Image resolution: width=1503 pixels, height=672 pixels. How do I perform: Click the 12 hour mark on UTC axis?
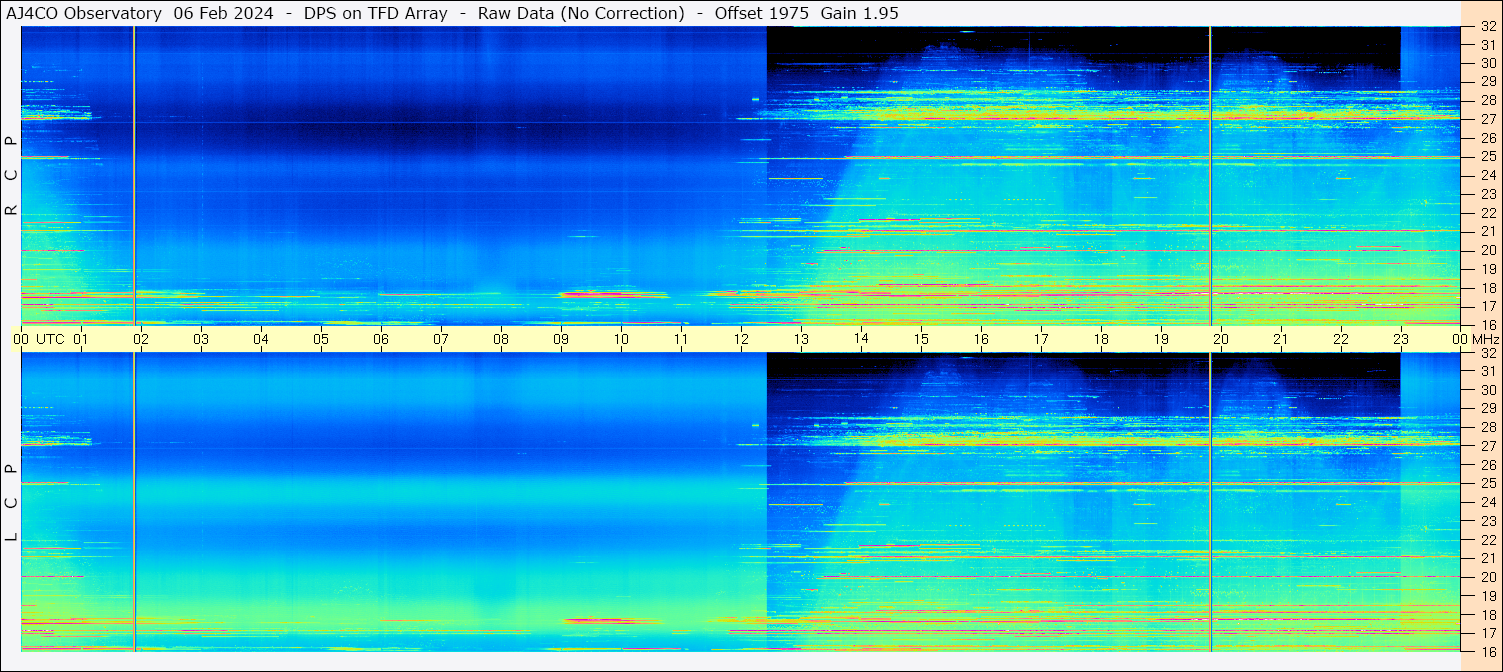(741, 339)
